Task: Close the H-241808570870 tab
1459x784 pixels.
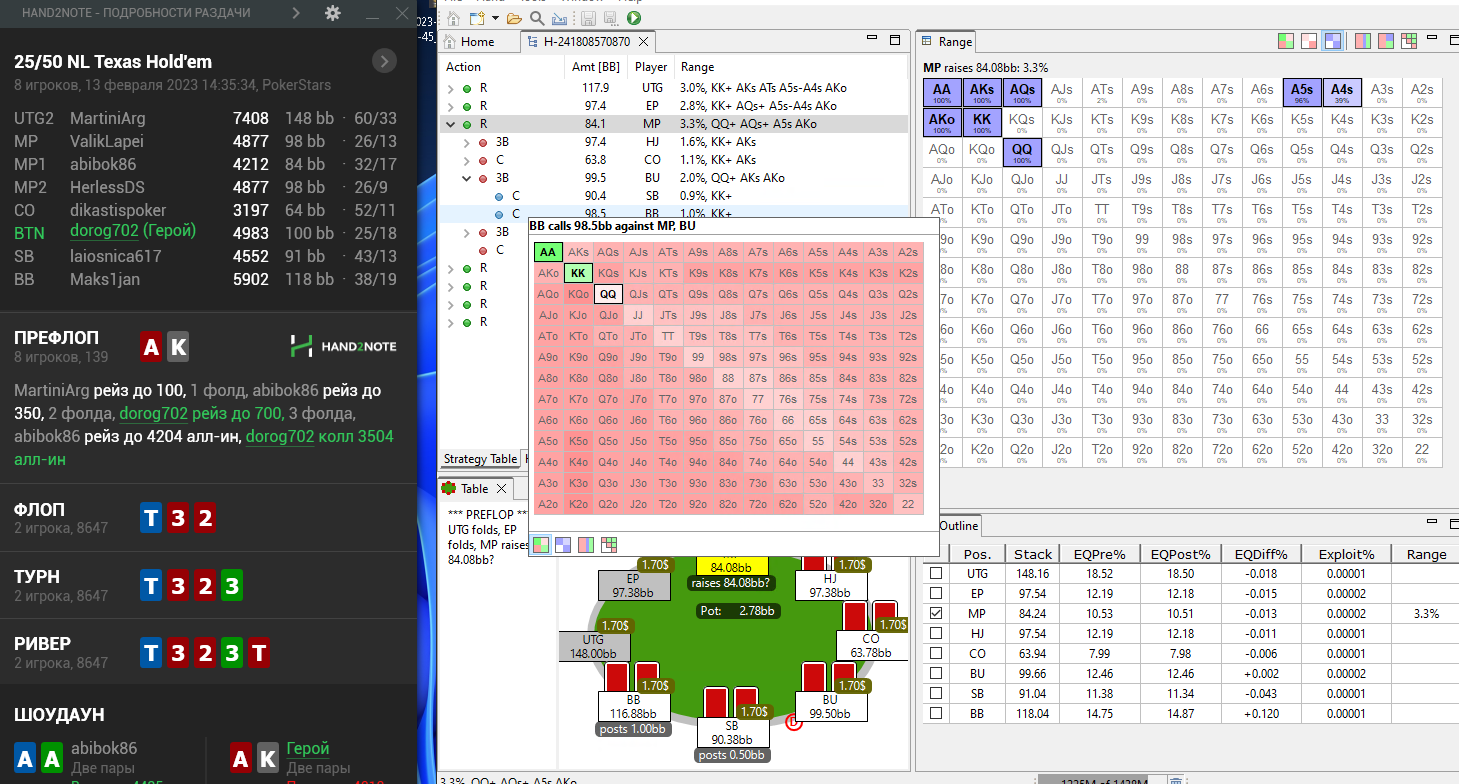Action: point(644,42)
